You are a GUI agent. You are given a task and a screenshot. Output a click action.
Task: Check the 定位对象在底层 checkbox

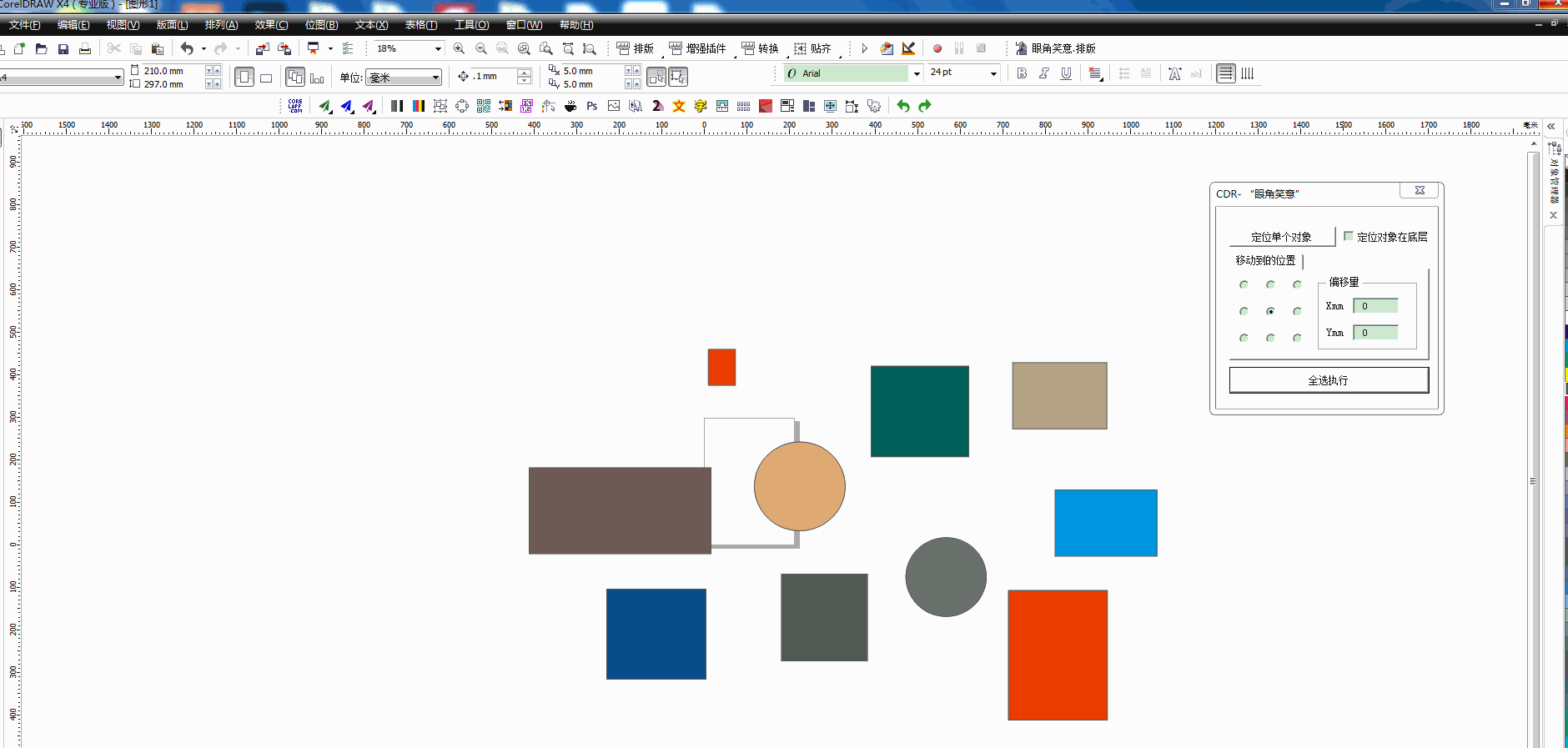point(1349,236)
